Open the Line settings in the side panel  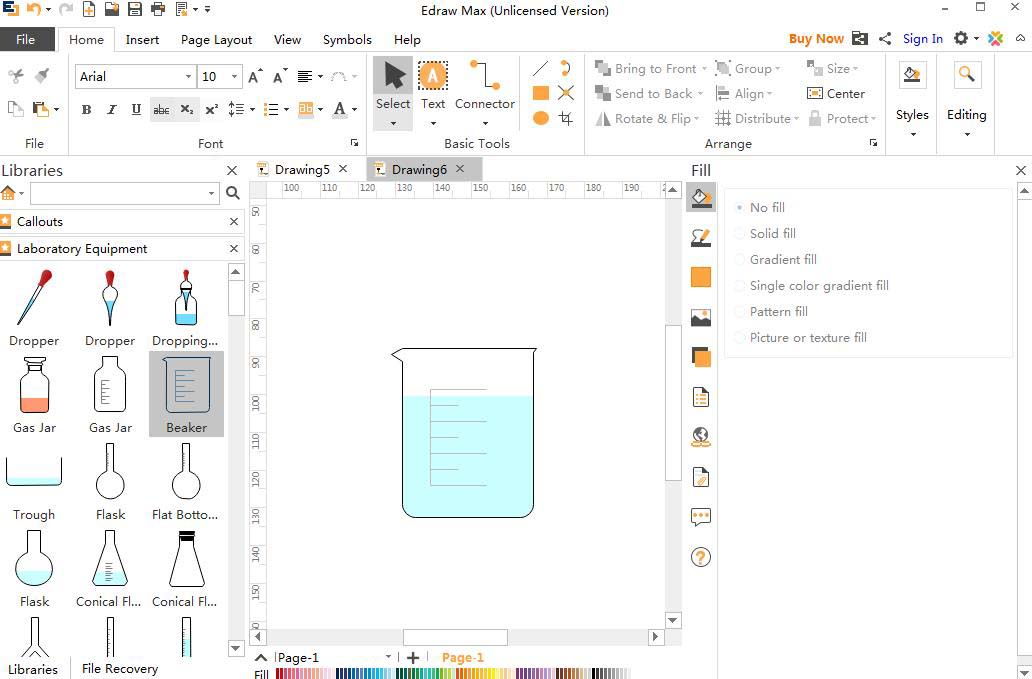click(x=701, y=237)
